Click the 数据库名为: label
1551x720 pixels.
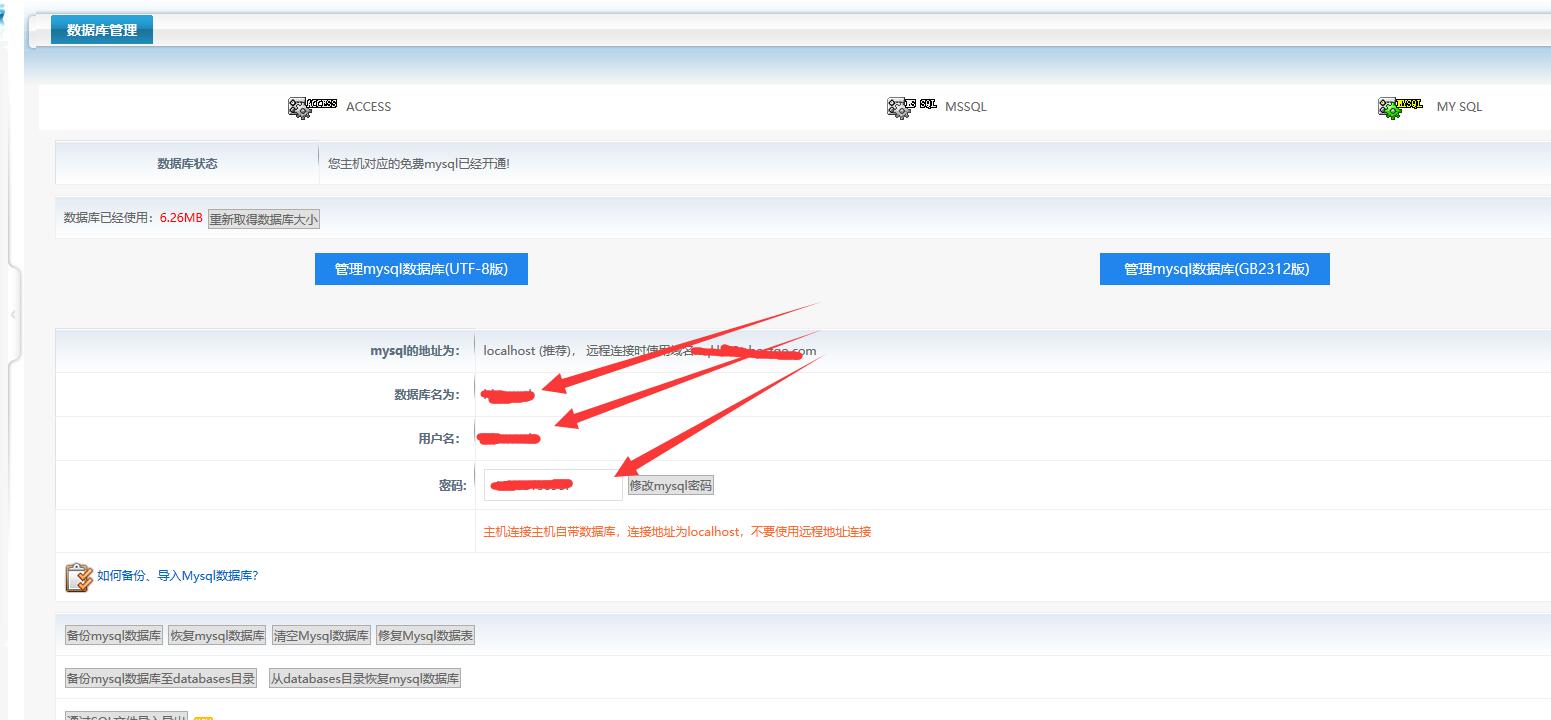coord(427,395)
